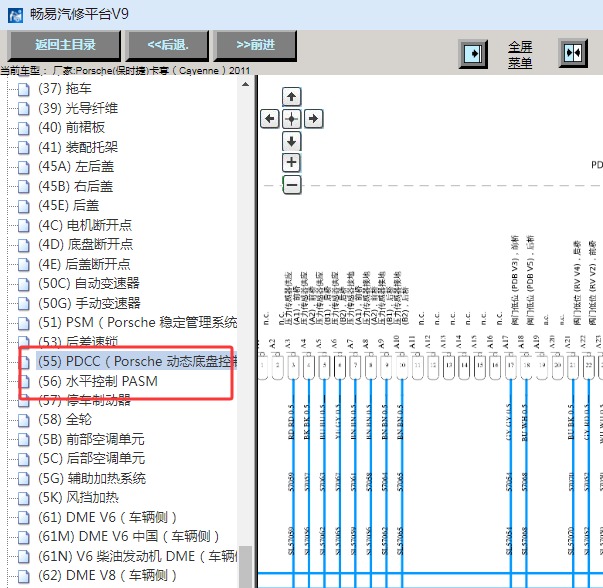The width and height of the screenshot is (603, 588).
Task: Click the 畅易汽修平台 app icon in title bar
Action: (x=15, y=15)
